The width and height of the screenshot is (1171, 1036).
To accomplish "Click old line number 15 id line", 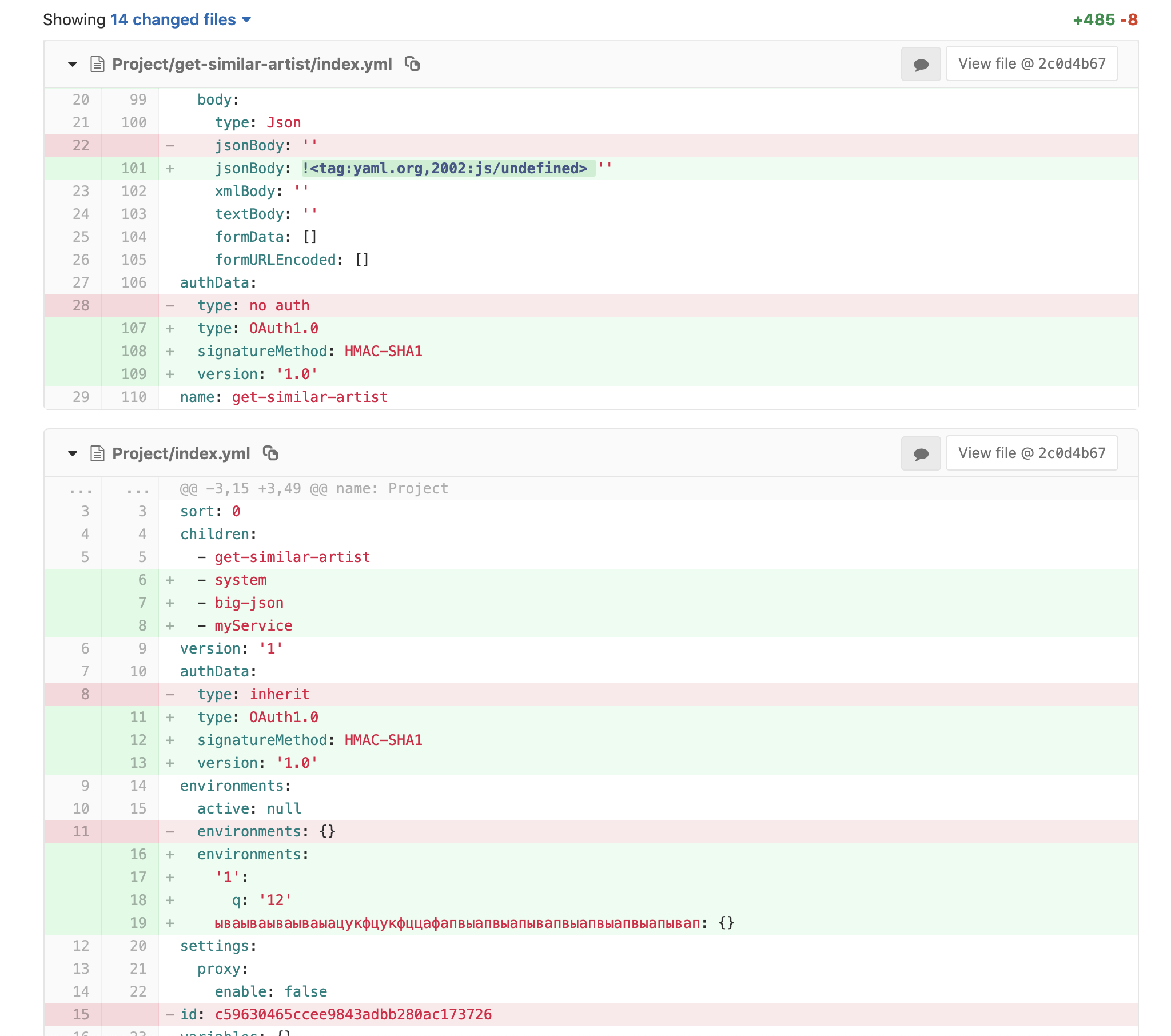I will coord(81,1014).
